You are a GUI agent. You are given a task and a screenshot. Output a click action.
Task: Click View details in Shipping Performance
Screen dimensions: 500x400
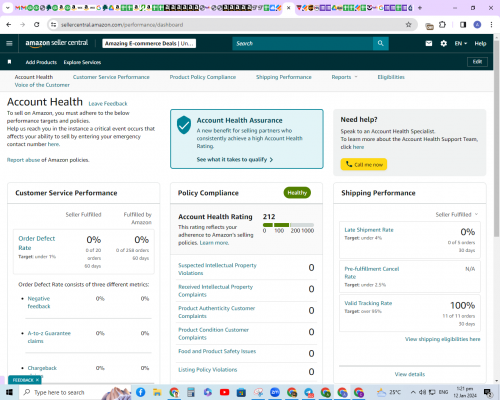click(410, 374)
